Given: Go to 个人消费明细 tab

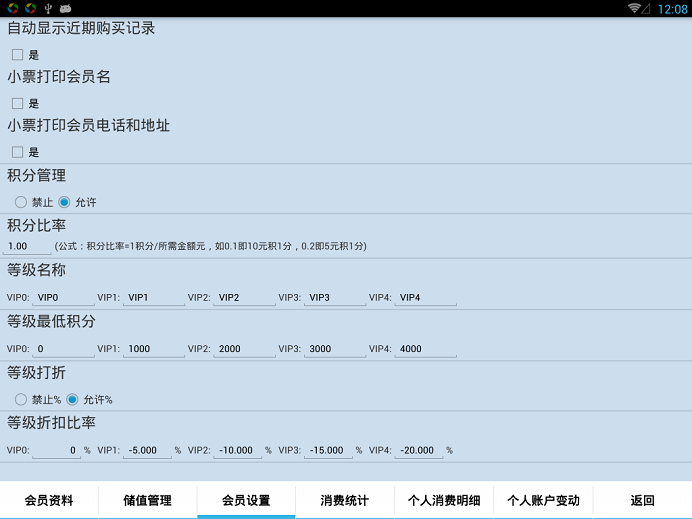Looking at the screenshot, I should [x=444, y=501].
